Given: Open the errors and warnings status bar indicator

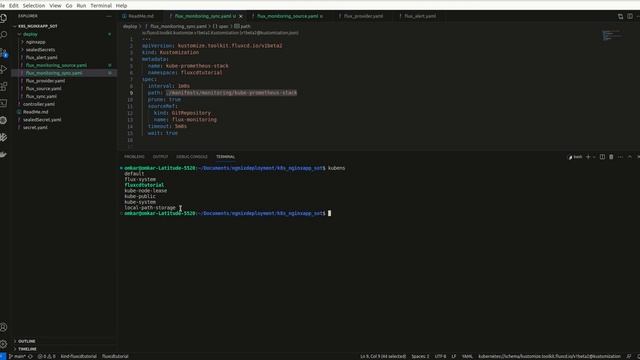Looking at the screenshot, I should click(x=47, y=356).
